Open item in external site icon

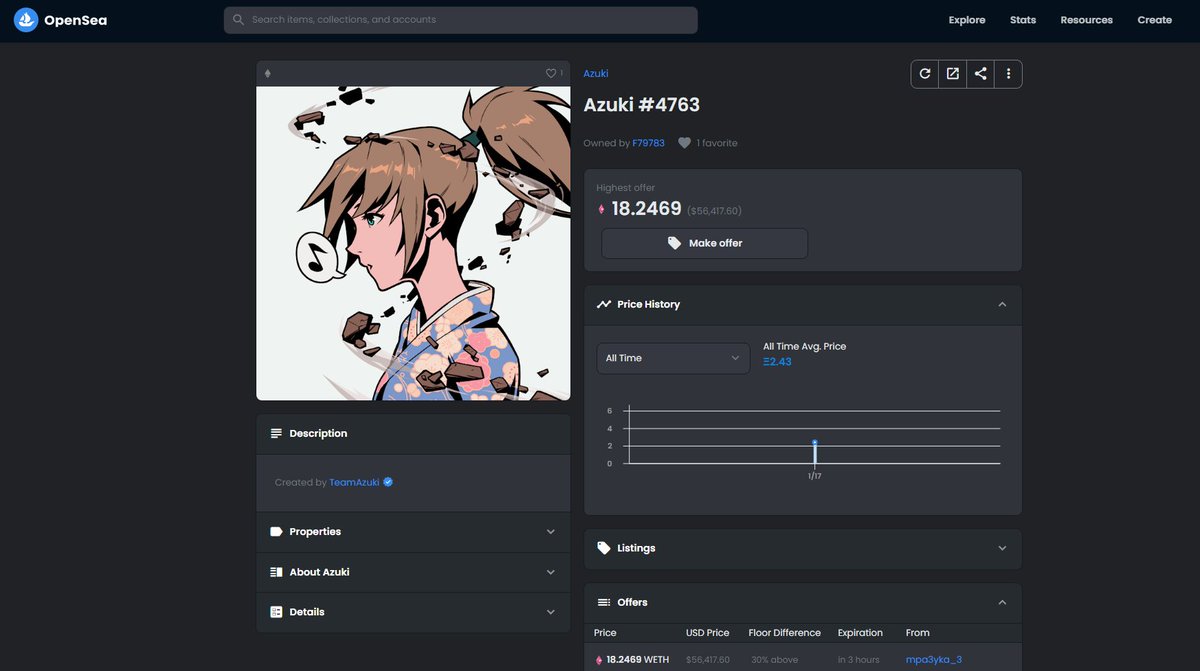pos(953,74)
